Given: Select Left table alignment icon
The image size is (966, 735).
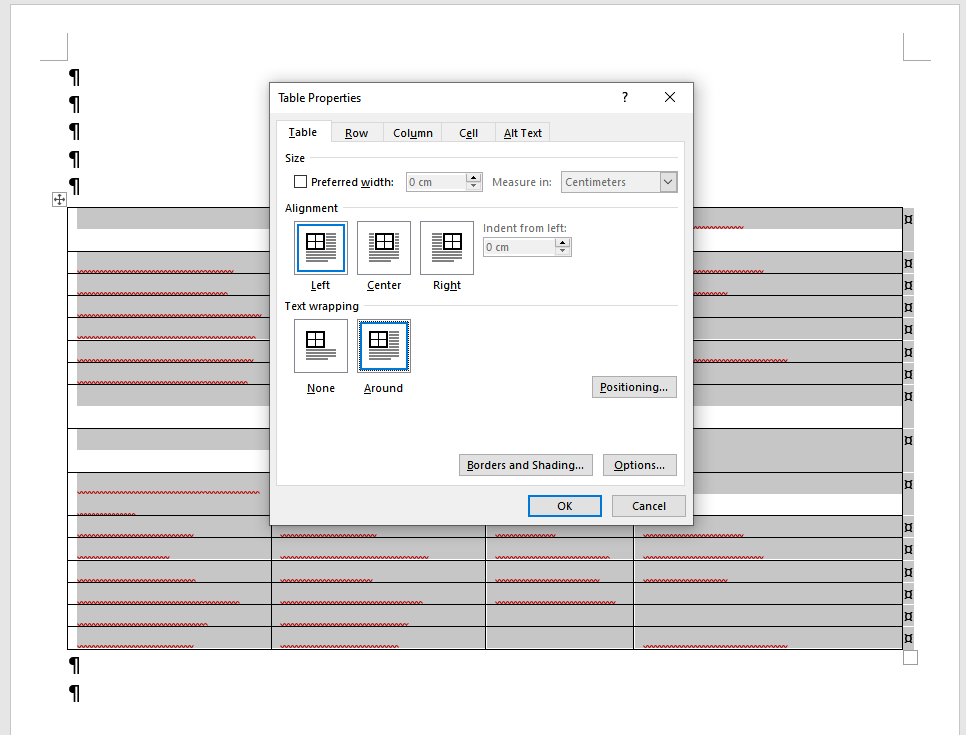Looking at the screenshot, I should (x=320, y=248).
